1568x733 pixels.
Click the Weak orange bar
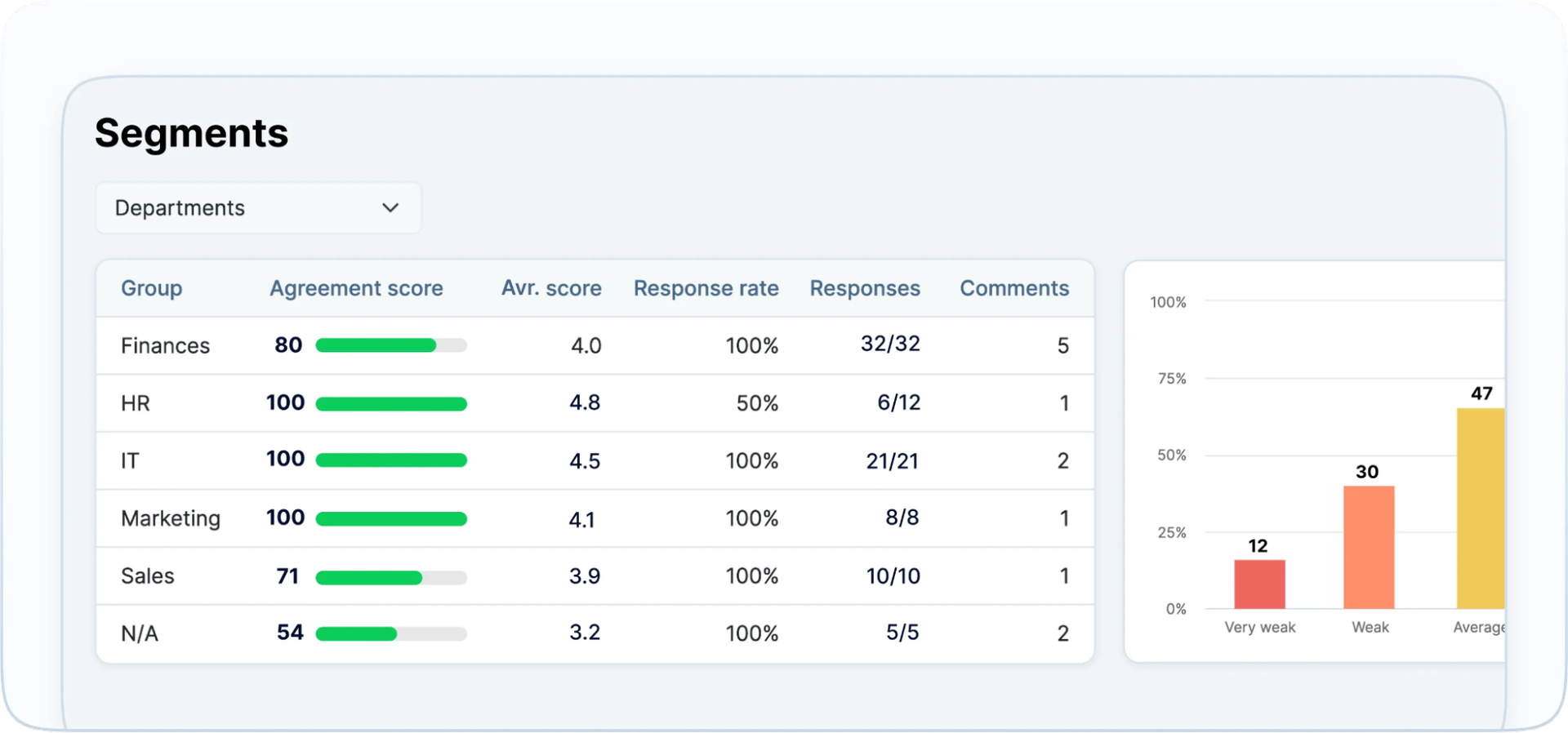(1369, 548)
